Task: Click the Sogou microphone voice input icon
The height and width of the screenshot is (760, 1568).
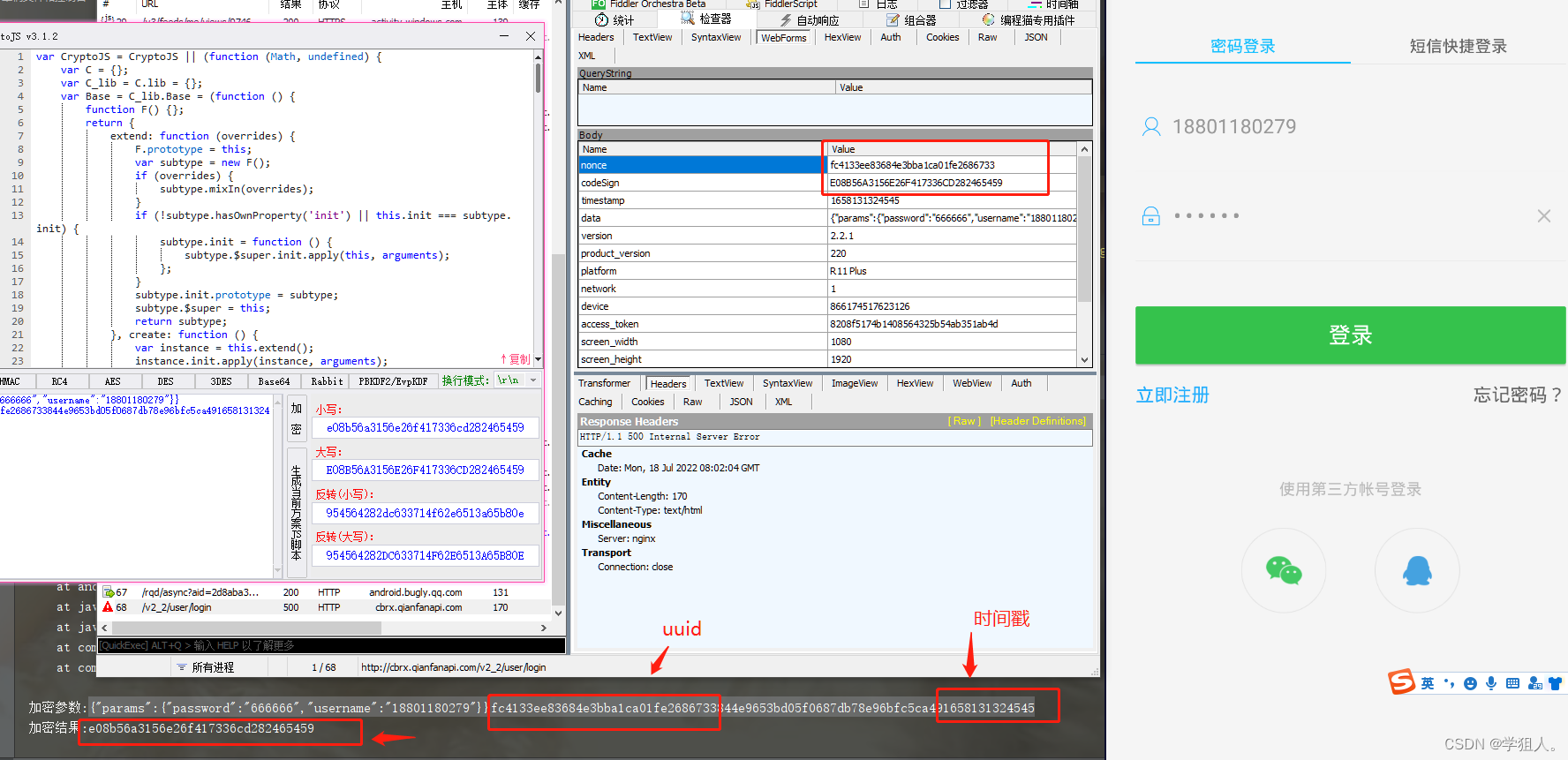Action: pyautogui.click(x=1491, y=683)
